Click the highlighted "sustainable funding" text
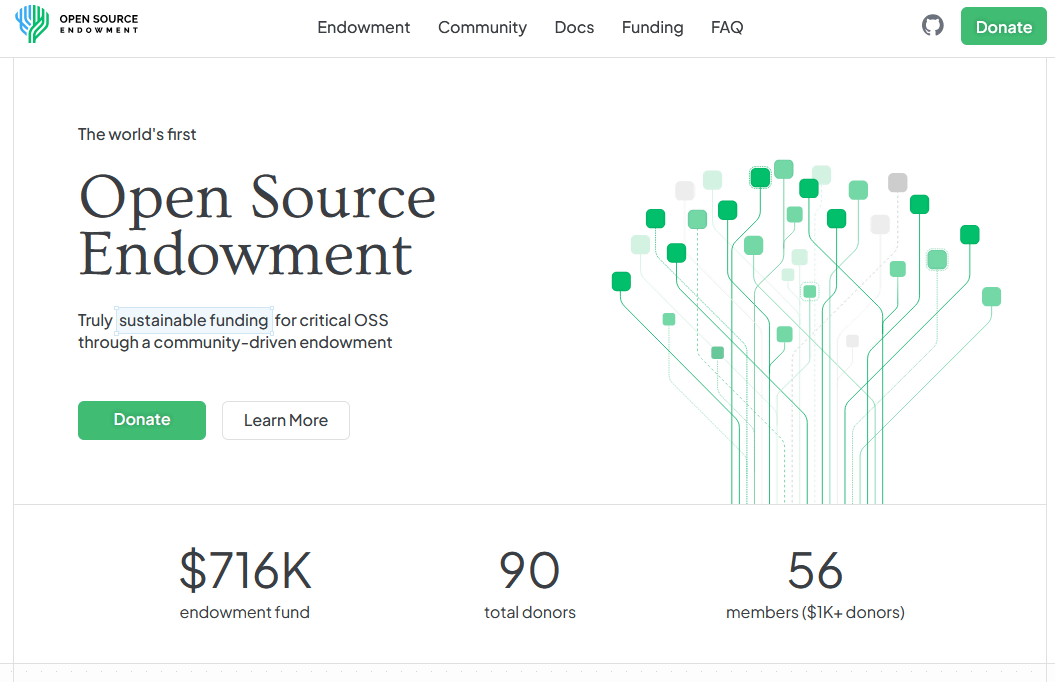The width and height of the screenshot is (1055, 682). pyautogui.click(x=194, y=320)
